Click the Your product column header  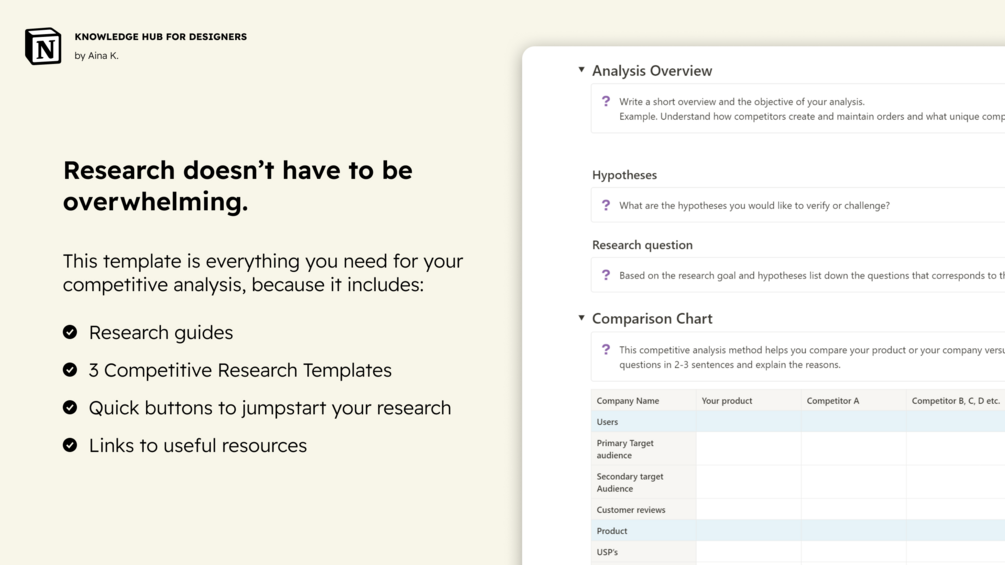point(727,401)
